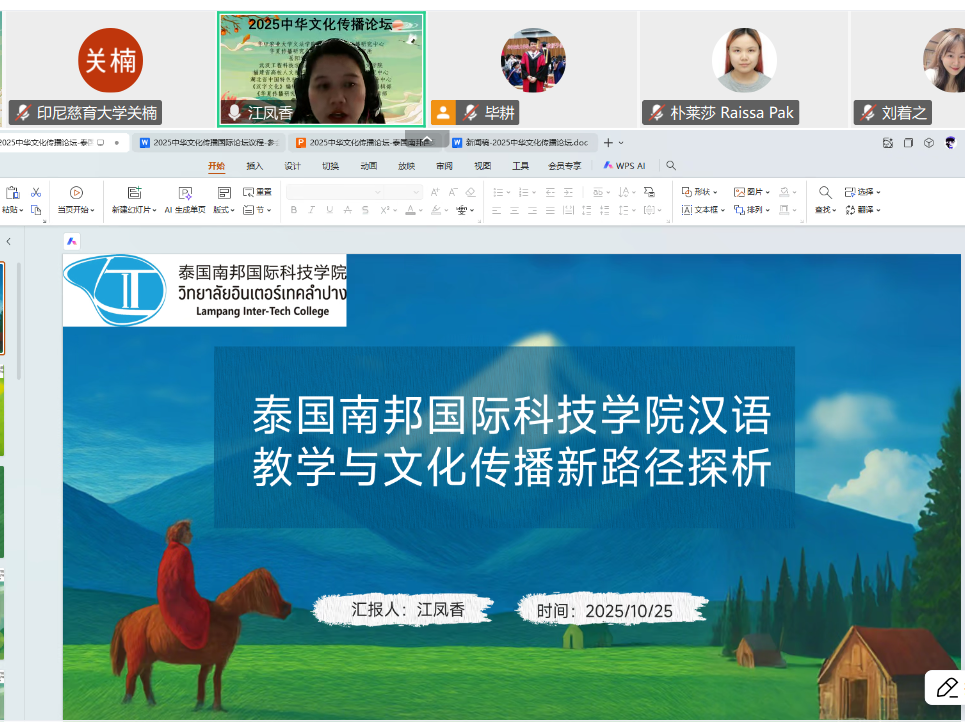Viewport: 965px width, 727px height.
Task: Toggle bold formatting button
Action: click(x=293, y=210)
